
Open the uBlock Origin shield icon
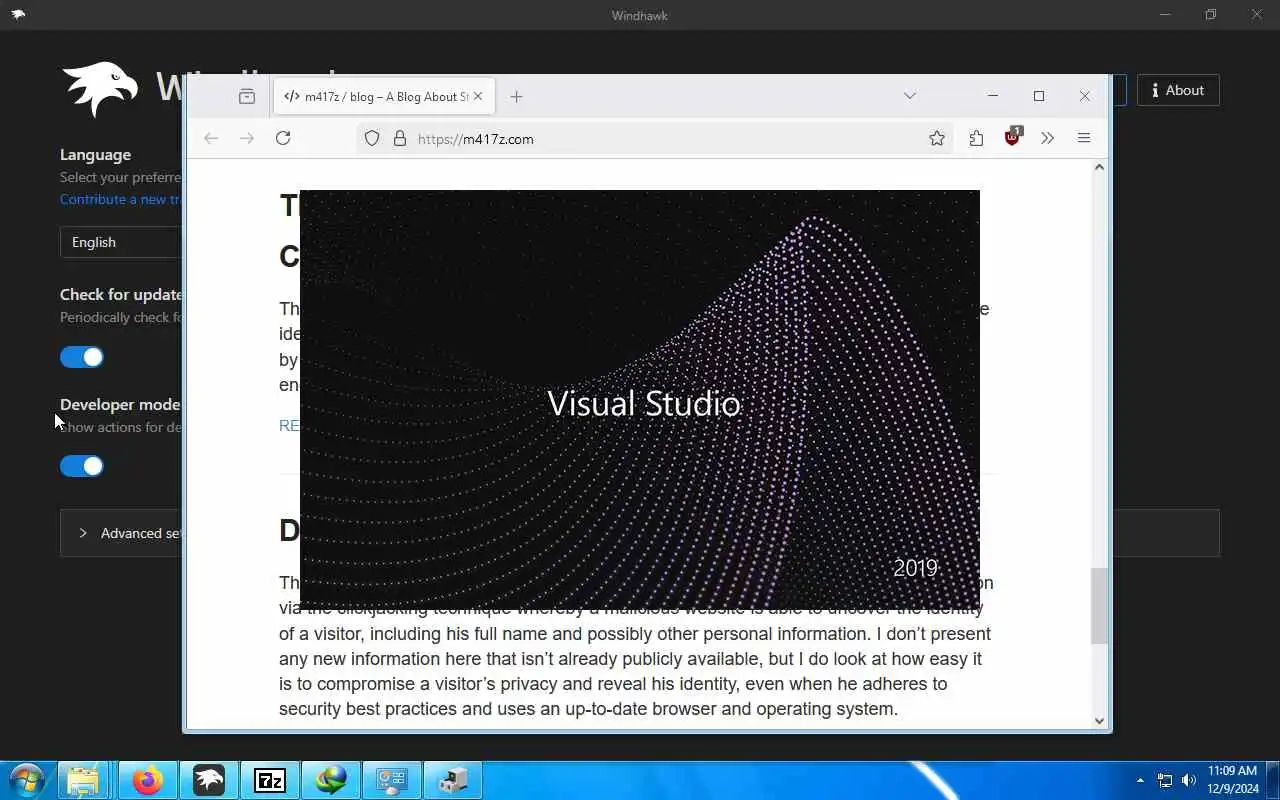[1012, 138]
